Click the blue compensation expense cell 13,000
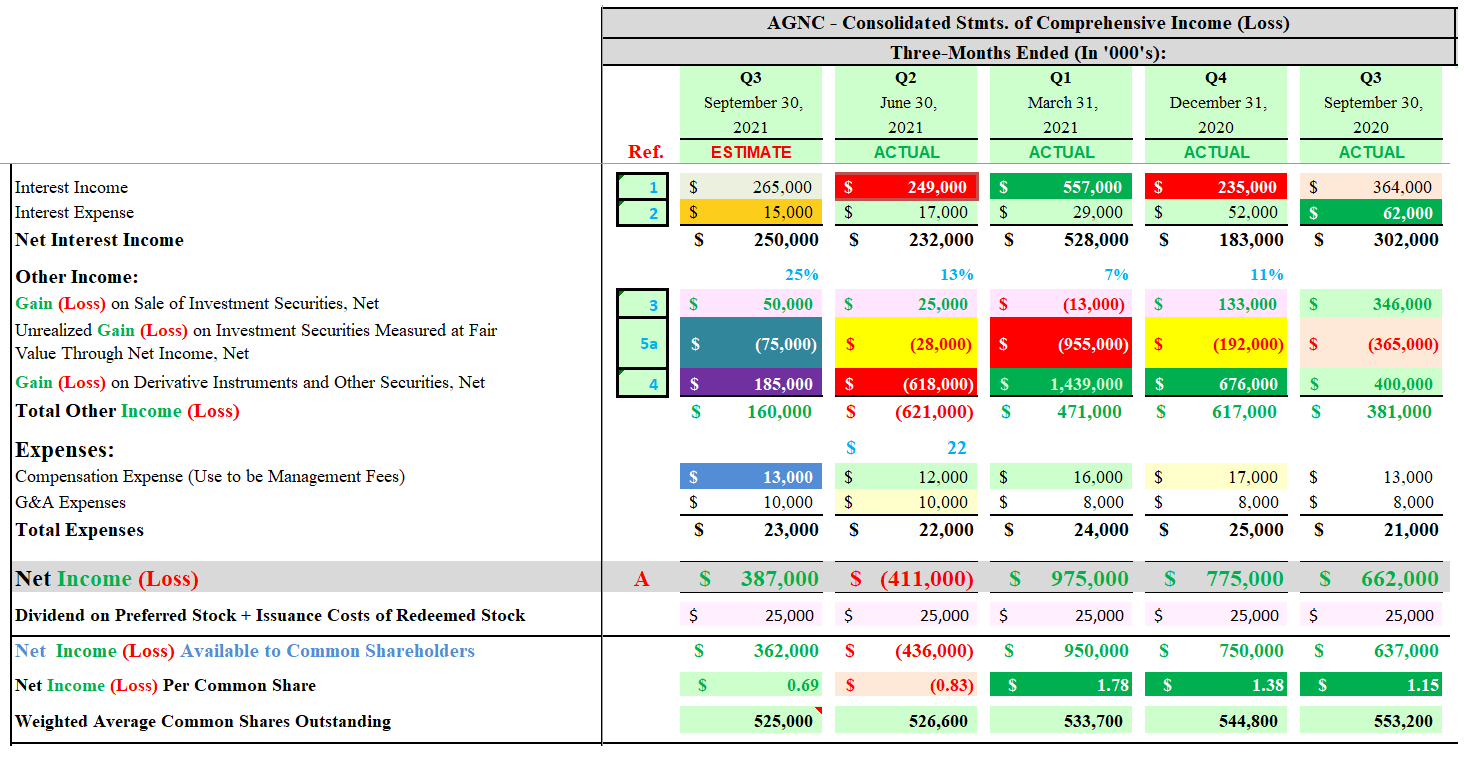 [751, 477]
